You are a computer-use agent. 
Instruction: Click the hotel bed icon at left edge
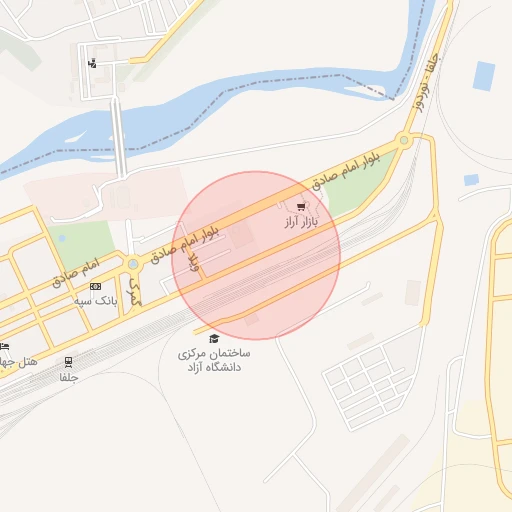click(4, 347)
